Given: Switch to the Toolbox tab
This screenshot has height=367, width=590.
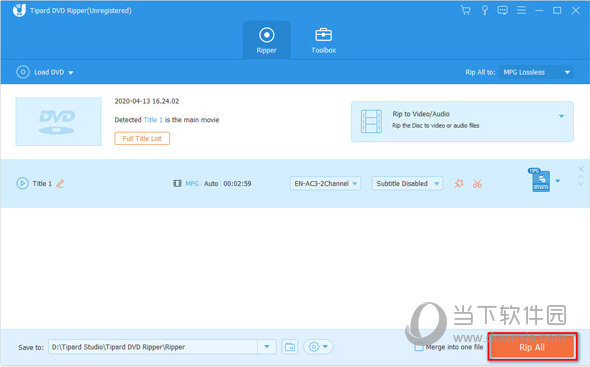Looking at the screenshot, I should pos(324,40).
